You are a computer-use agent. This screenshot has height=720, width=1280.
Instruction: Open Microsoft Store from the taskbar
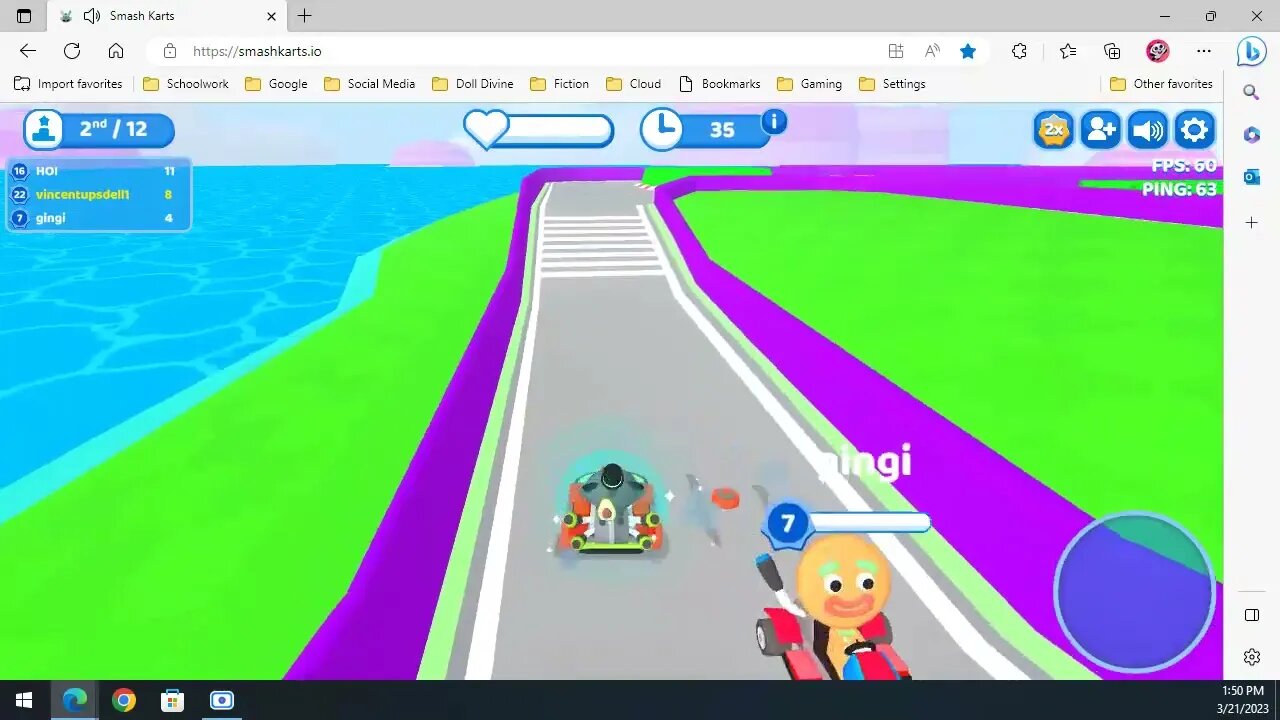click(173, 700)
